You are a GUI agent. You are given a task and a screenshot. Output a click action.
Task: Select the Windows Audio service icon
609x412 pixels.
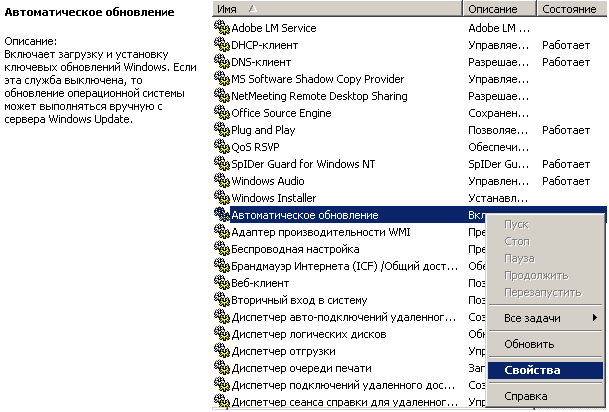point(222,181)
